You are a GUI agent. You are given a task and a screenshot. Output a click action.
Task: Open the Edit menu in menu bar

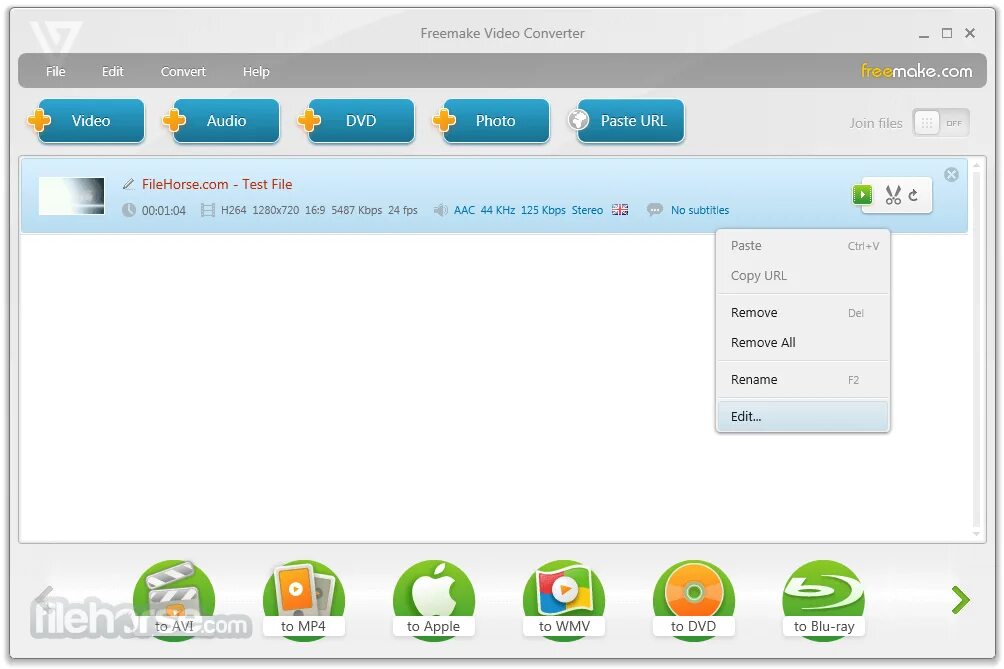[112, 72]
